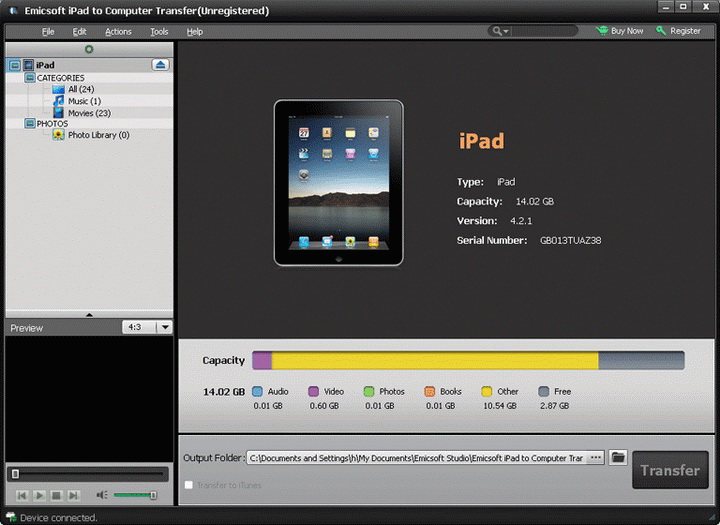Viewport: 720px width, 525px height.
Task: Click the previous track button
Action: (x=22, y=495)
